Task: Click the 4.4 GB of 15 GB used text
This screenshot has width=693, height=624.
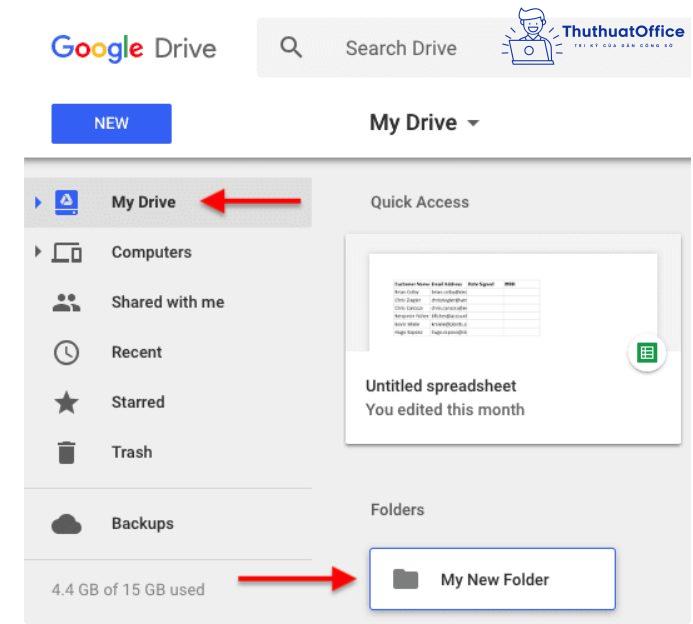Action: coord(128,590)
